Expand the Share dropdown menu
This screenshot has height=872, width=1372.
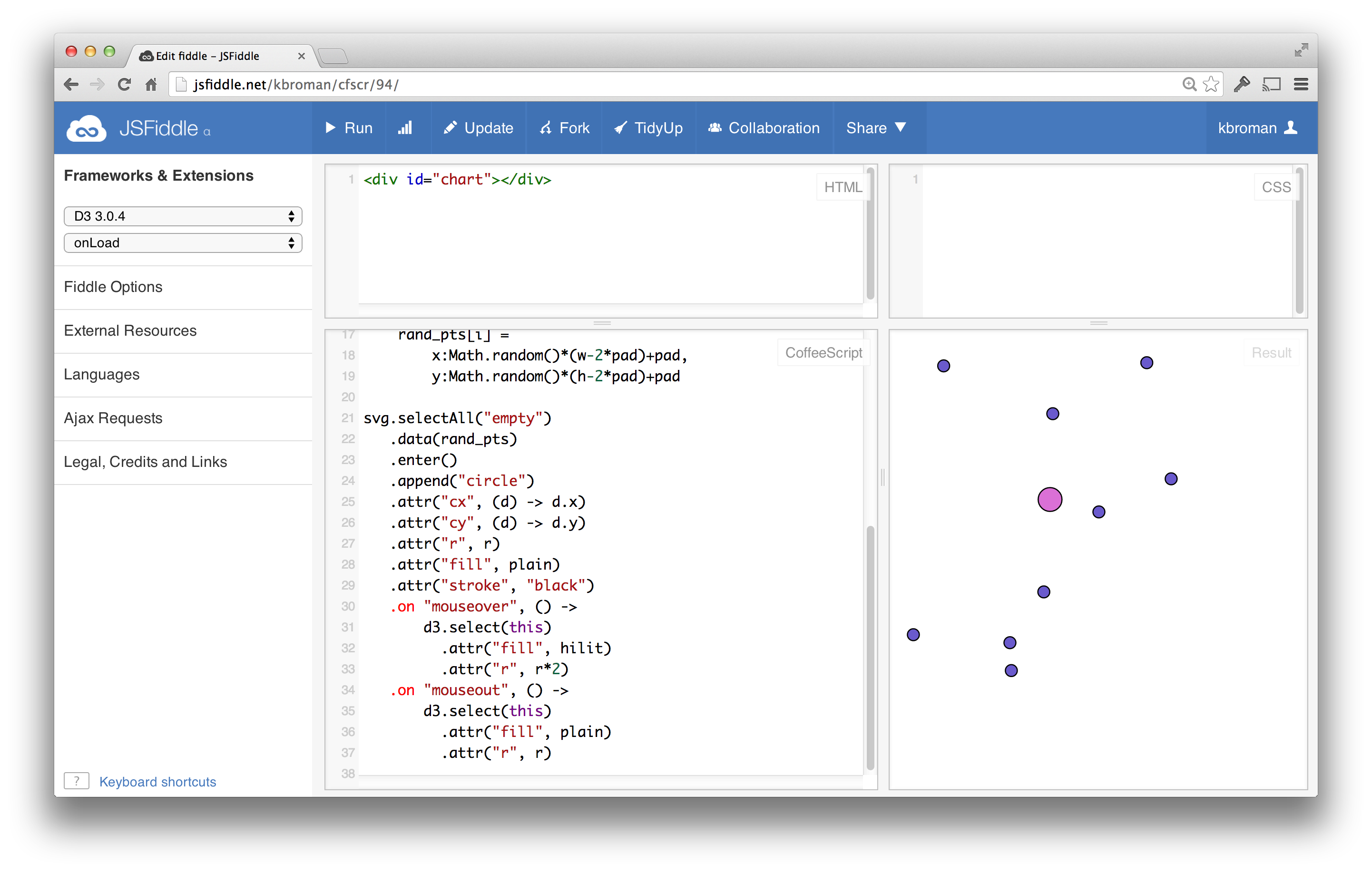point(876,128)
